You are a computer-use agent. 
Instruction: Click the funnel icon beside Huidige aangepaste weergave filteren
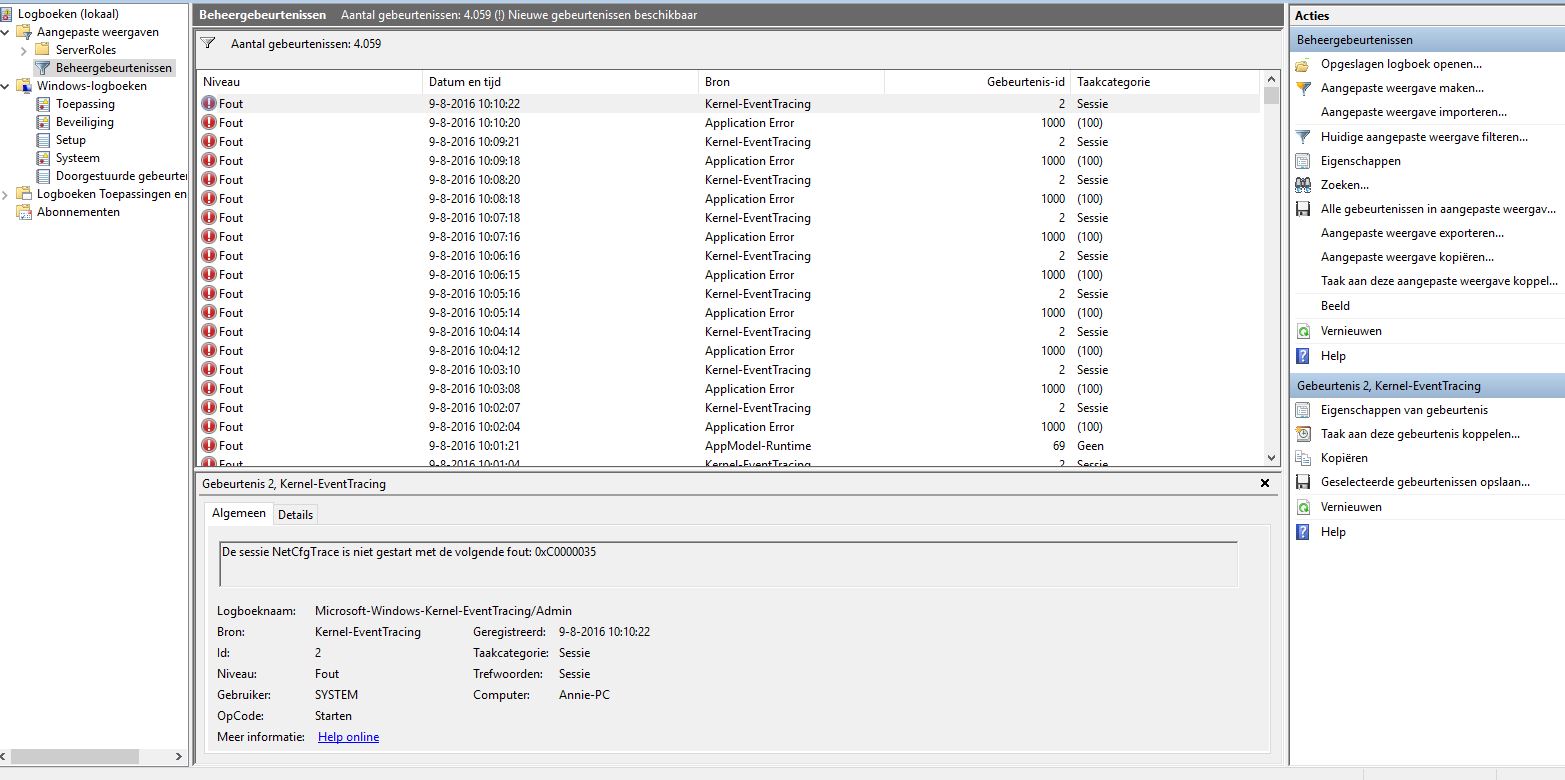click(1303, 137)
